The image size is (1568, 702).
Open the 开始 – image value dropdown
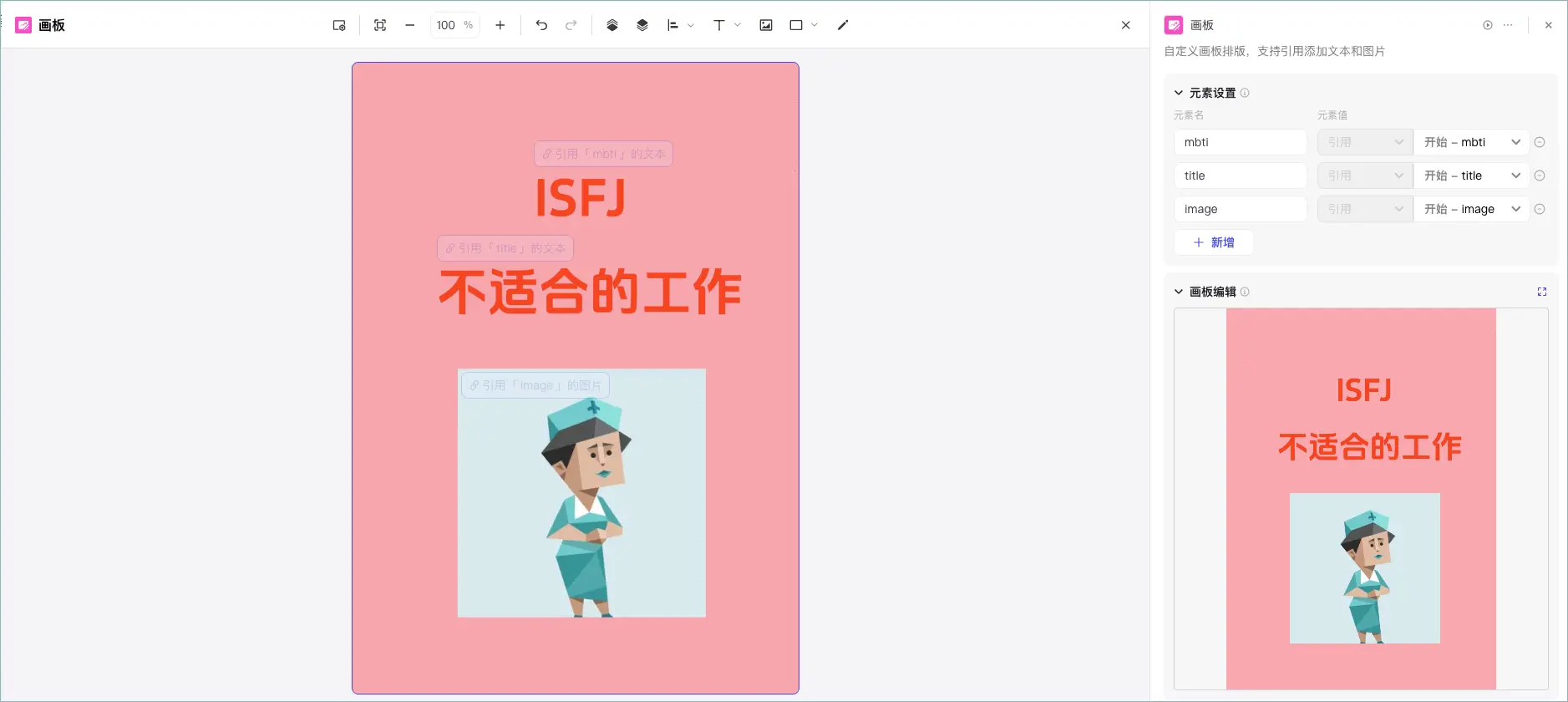point(1471,209)
